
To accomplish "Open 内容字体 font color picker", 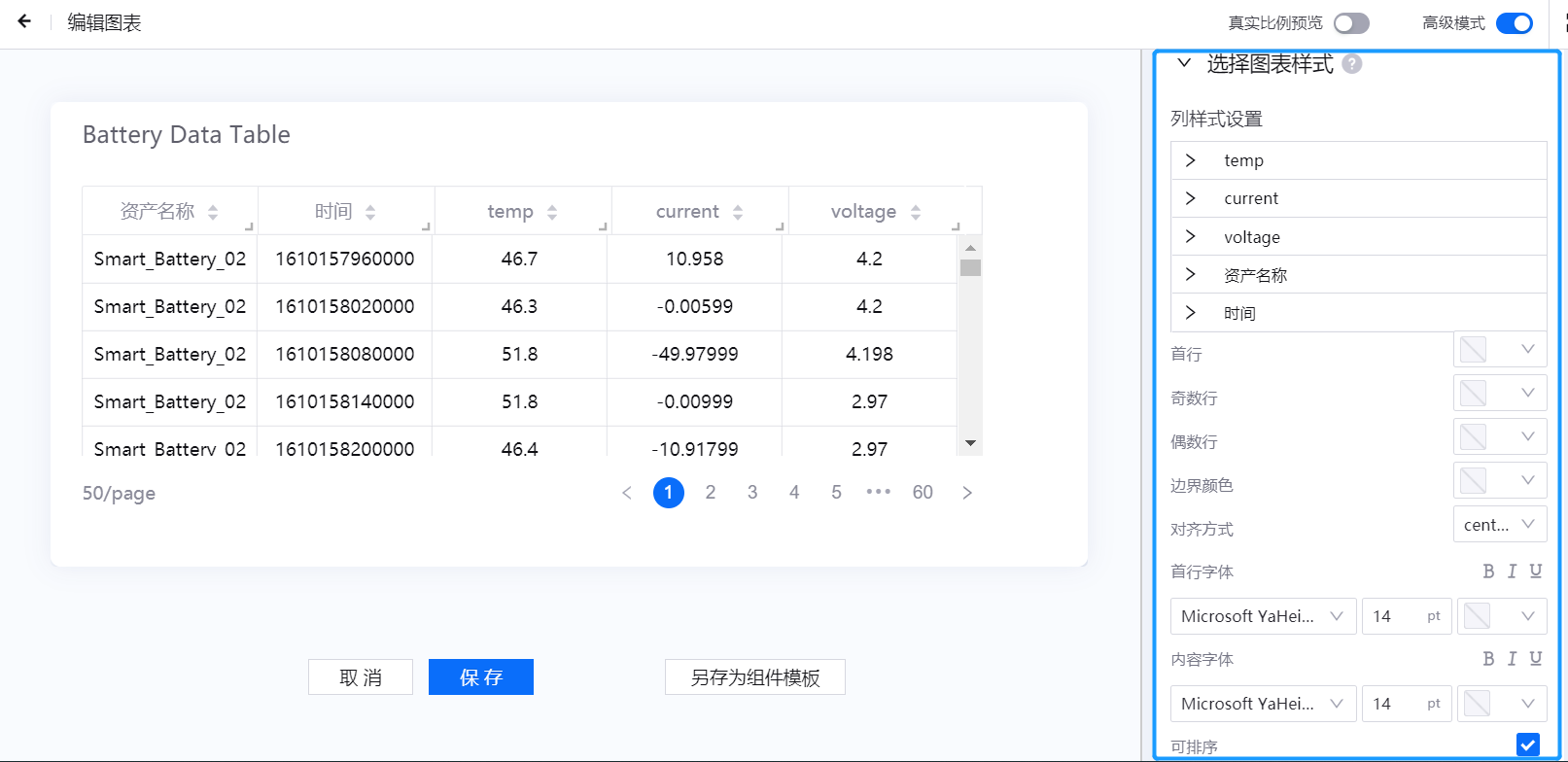I will click(1502, 704).
